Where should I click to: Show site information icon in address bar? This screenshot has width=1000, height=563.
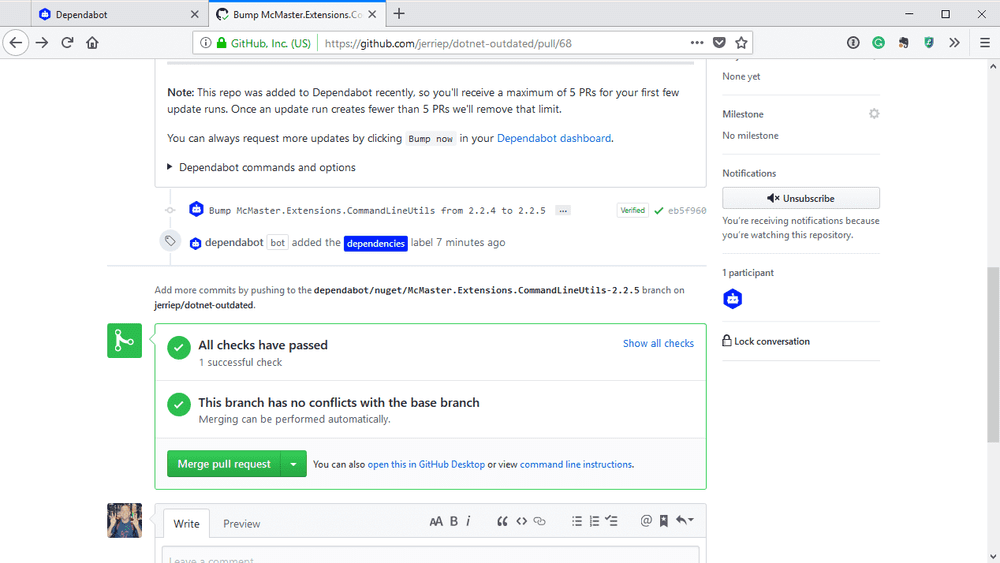(x=205, y=43)
